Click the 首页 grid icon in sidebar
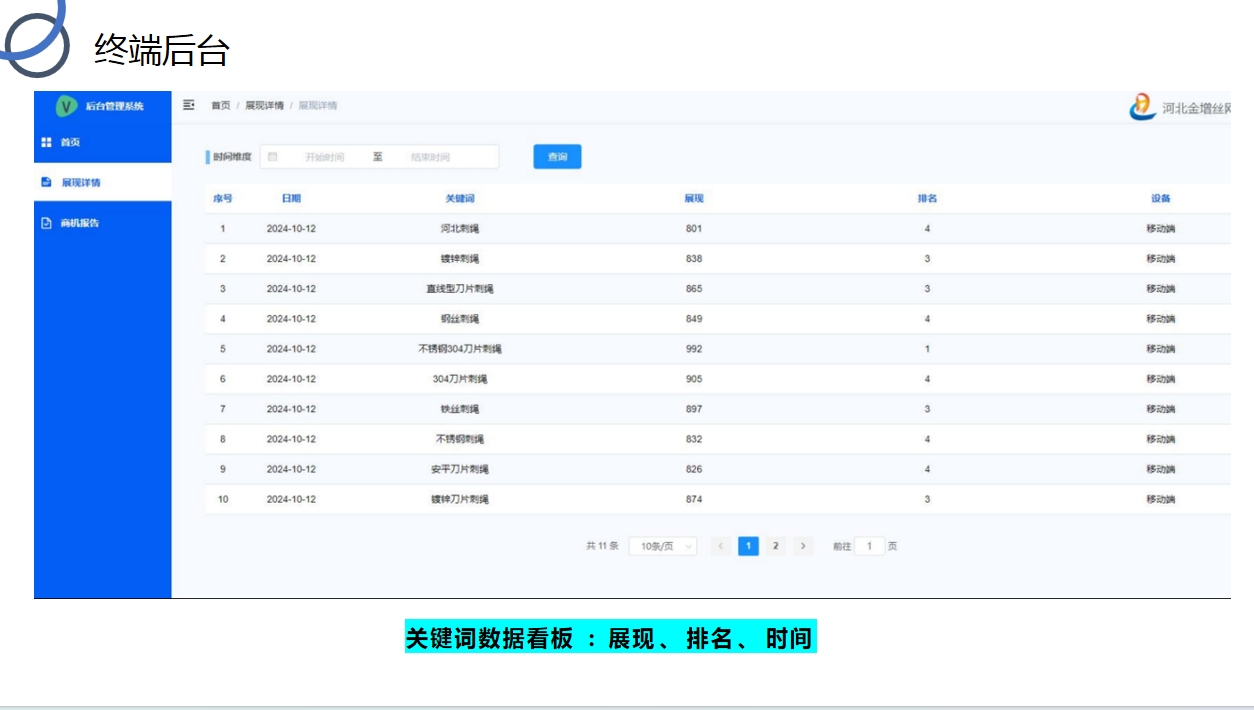The width and height of the screenshot is (1254, 710). (46, 143)
